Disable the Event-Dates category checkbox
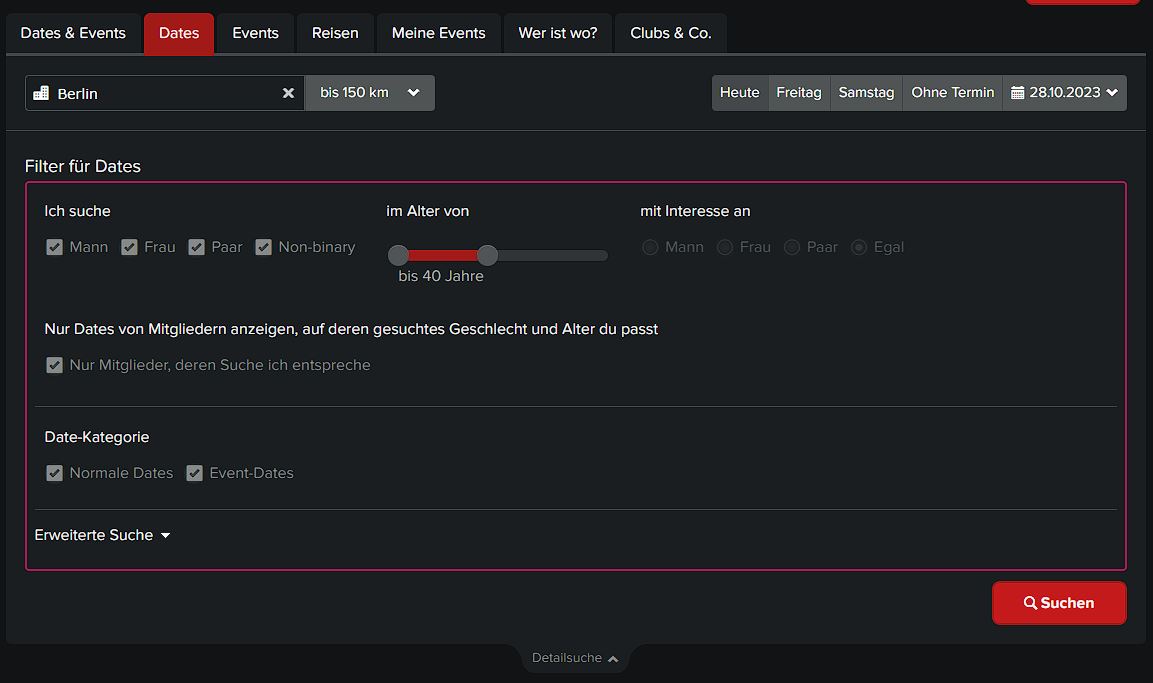The image size is (1153, 683). pos(194,473)
